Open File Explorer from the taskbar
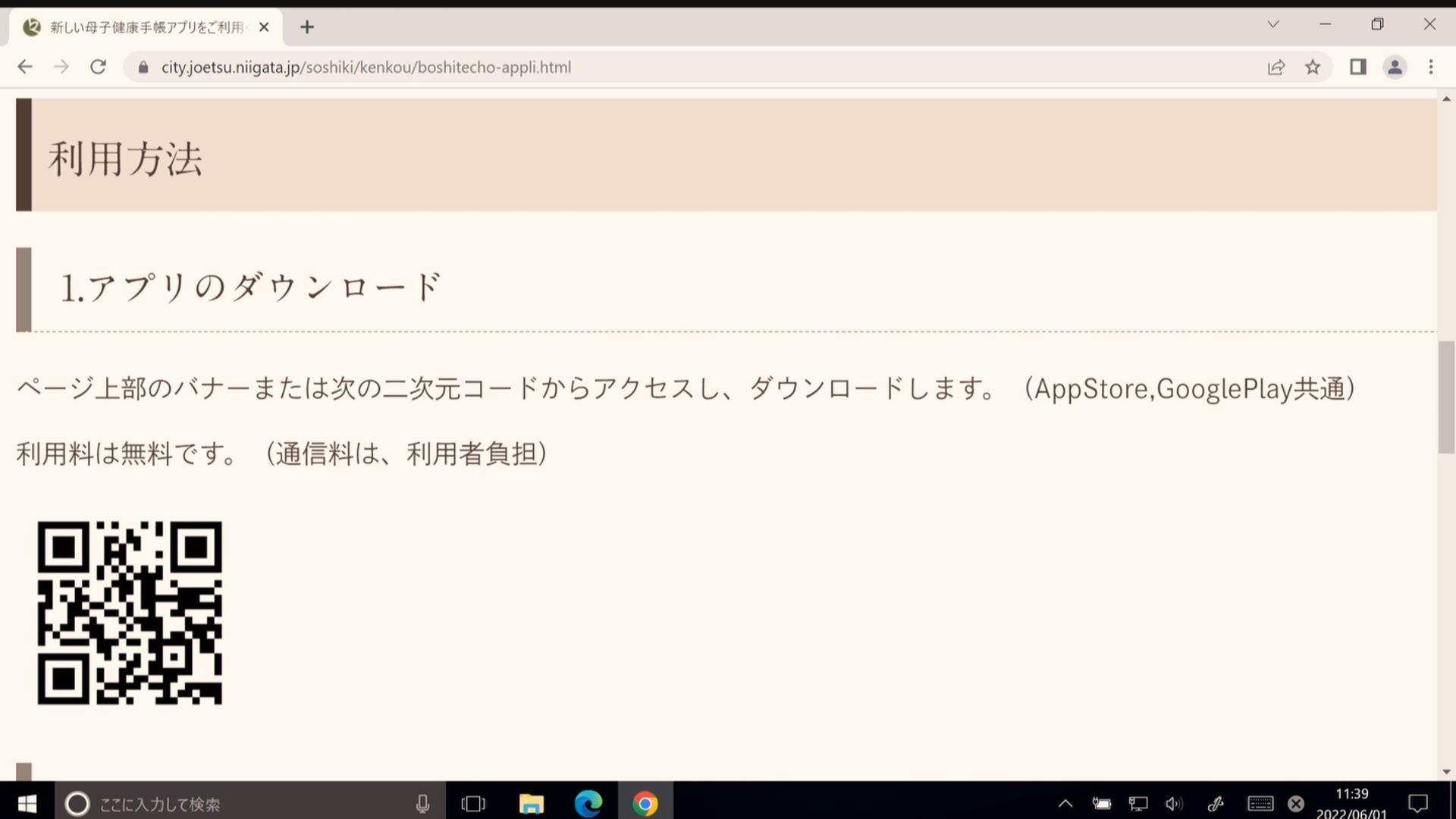 (x=531, y=804)
